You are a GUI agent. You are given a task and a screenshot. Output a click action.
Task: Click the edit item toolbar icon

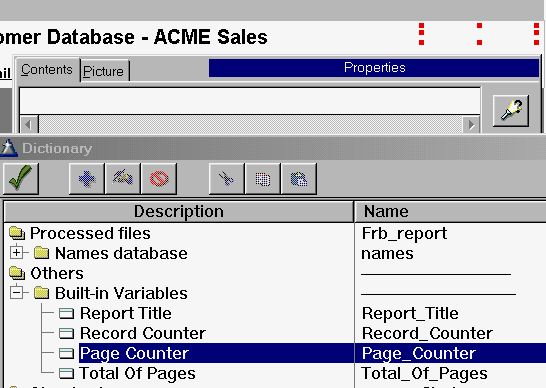tap(123, 179)
